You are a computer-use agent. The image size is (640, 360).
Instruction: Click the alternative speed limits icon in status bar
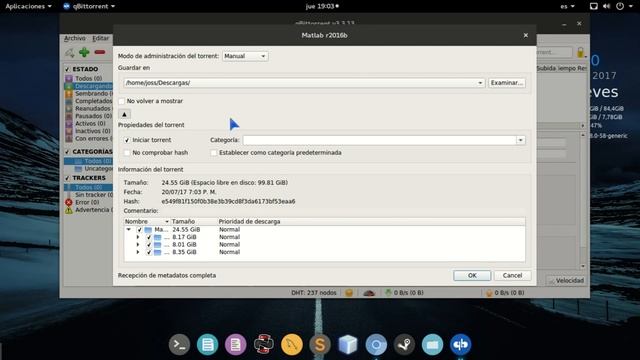point(369,293)
